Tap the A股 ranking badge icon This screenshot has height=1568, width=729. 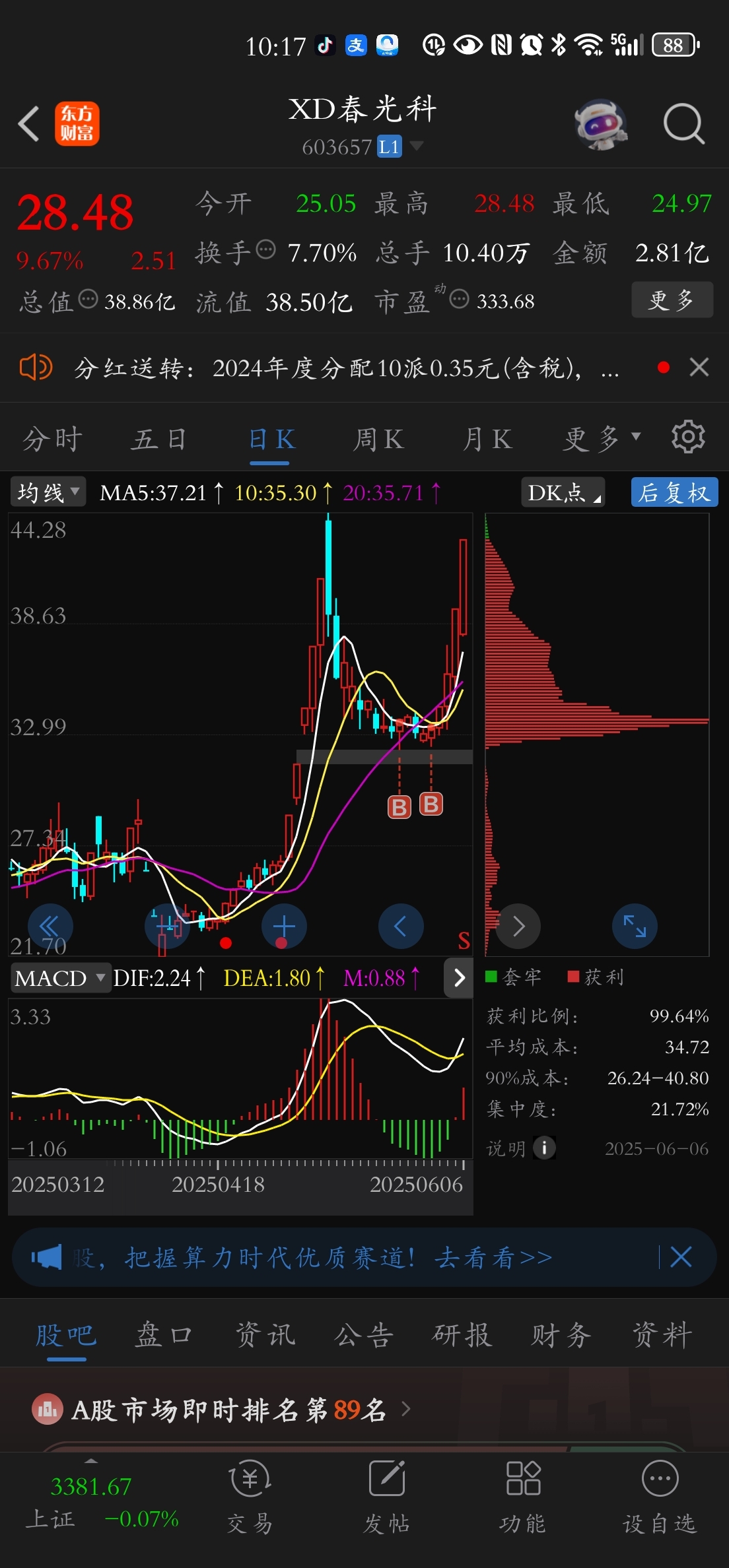pyautogui.click(x=48, y=1410)
